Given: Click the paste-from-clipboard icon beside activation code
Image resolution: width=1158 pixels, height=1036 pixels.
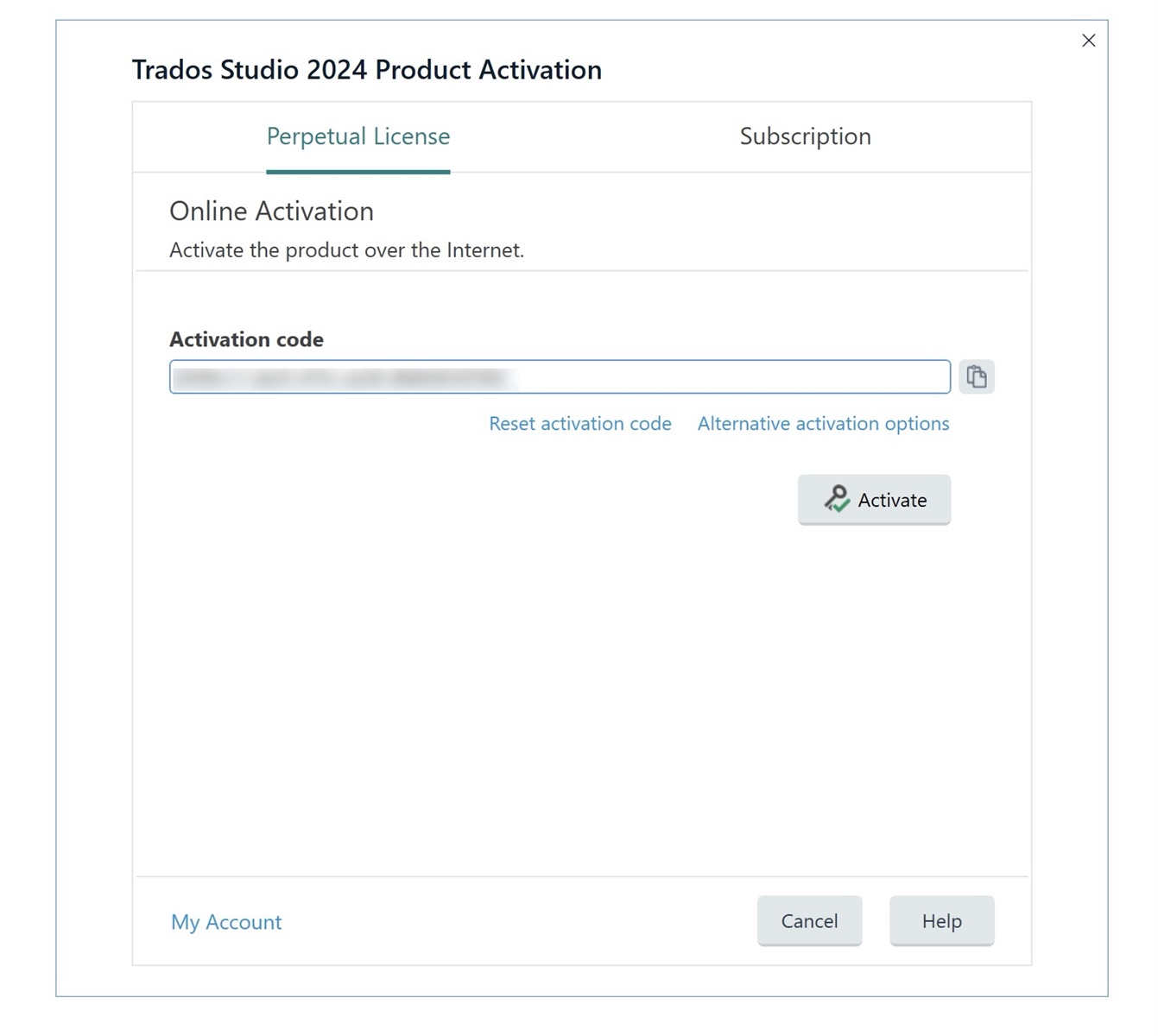Looking at the screenshot, I should (977, 376).
